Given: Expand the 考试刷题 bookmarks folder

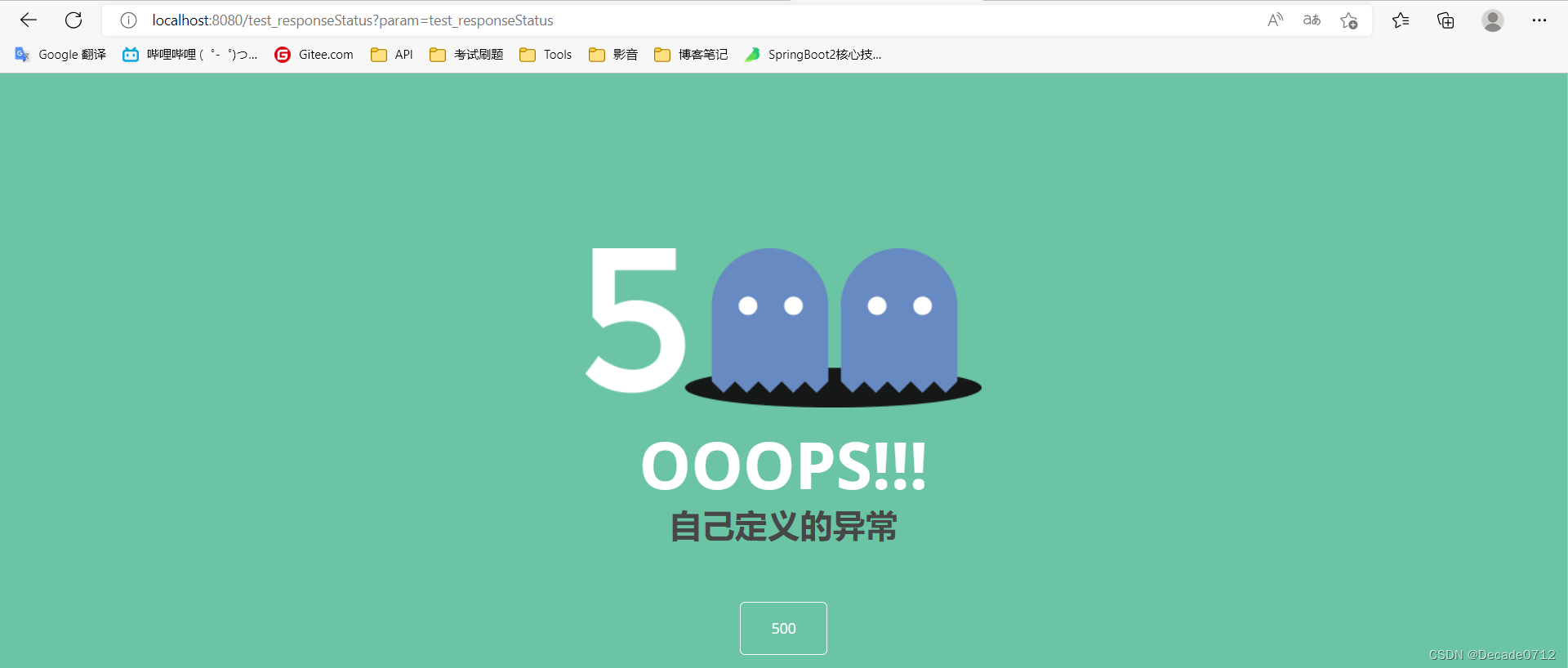Looking at the screenshot, I should pos(466,55).
